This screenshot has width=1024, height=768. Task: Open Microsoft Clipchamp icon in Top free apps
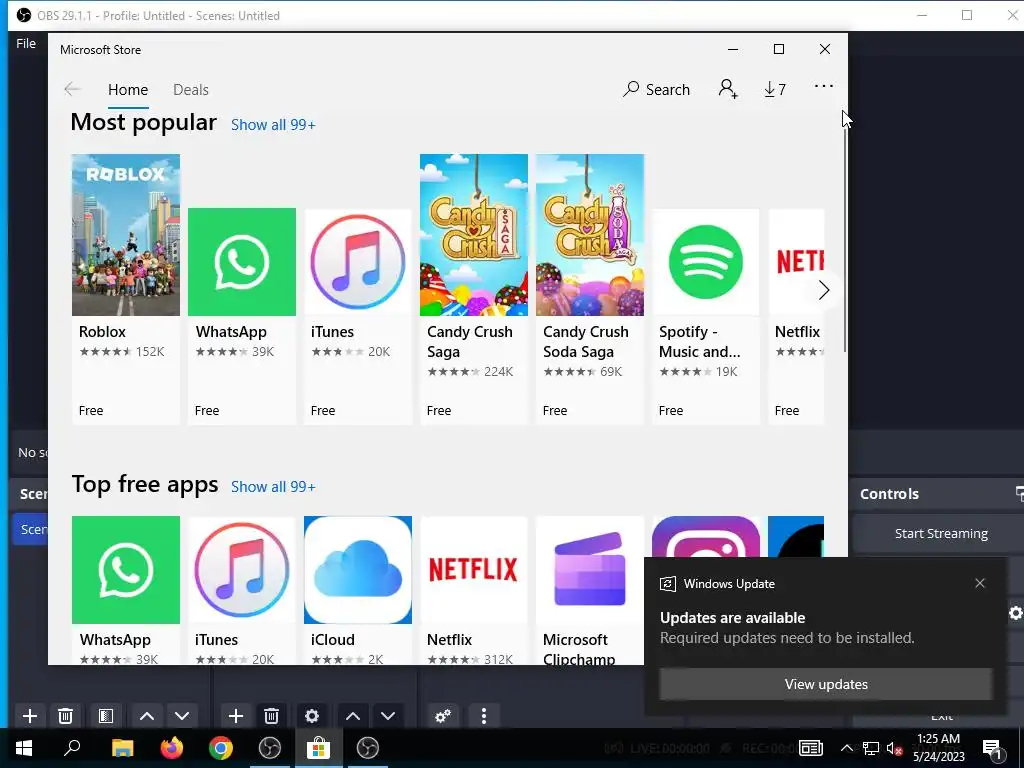coord(590,569)
